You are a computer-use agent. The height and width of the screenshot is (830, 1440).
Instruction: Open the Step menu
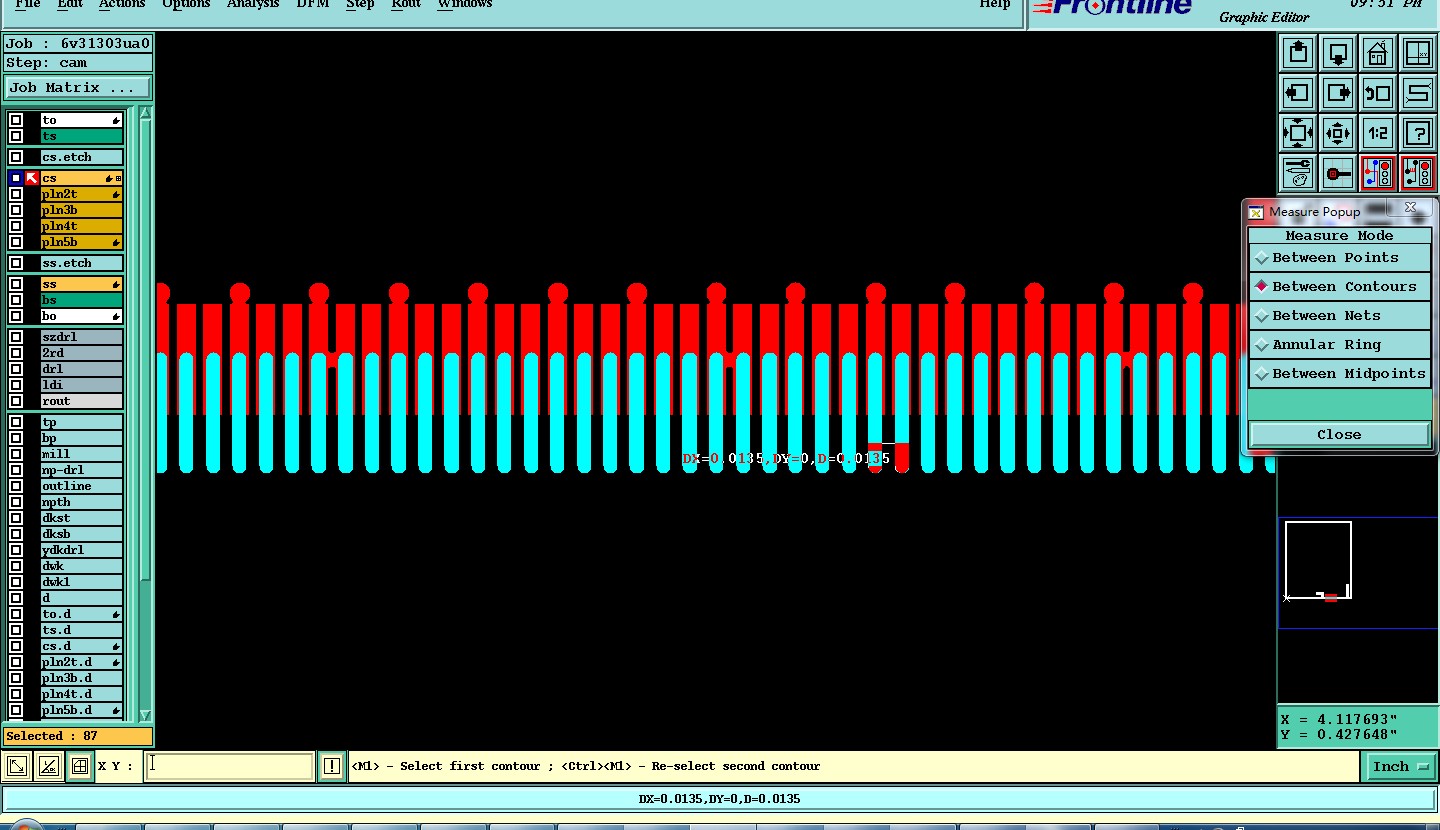coord(360,4)
